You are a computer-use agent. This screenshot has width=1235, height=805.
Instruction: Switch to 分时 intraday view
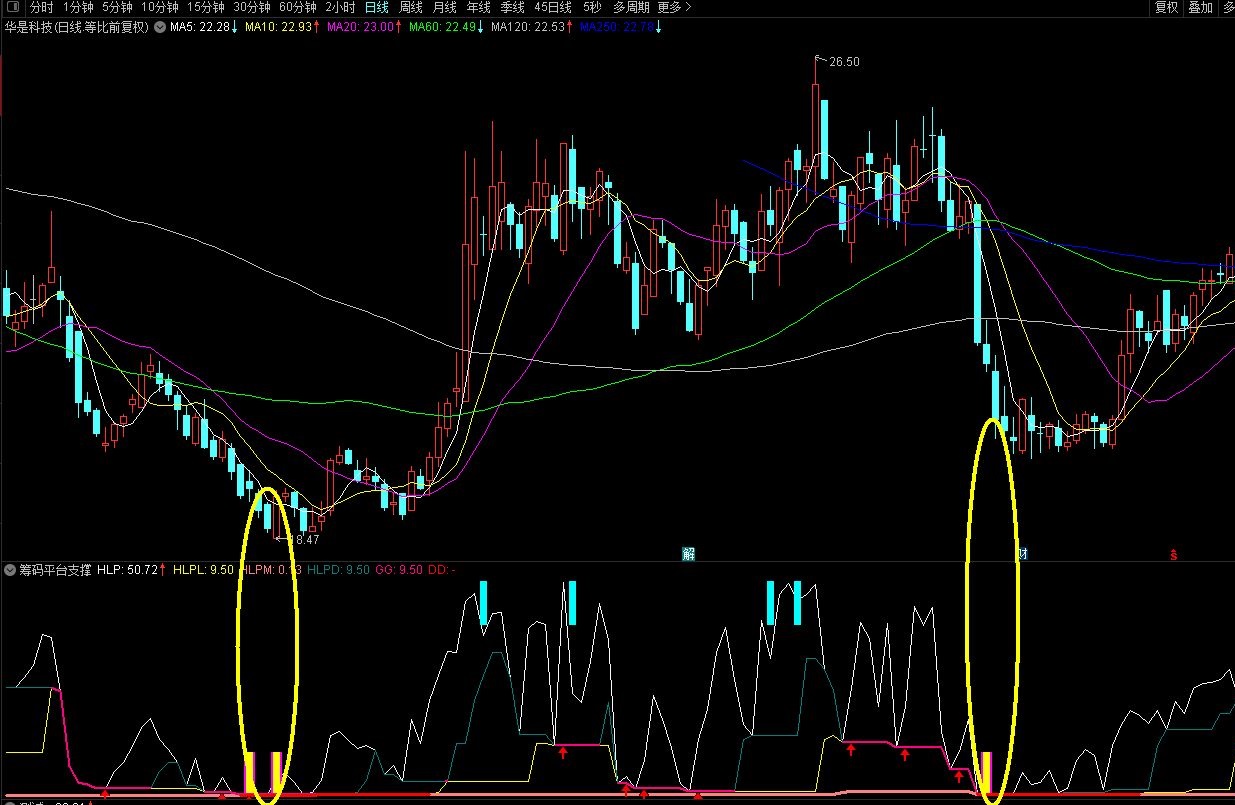coord(42,7)
